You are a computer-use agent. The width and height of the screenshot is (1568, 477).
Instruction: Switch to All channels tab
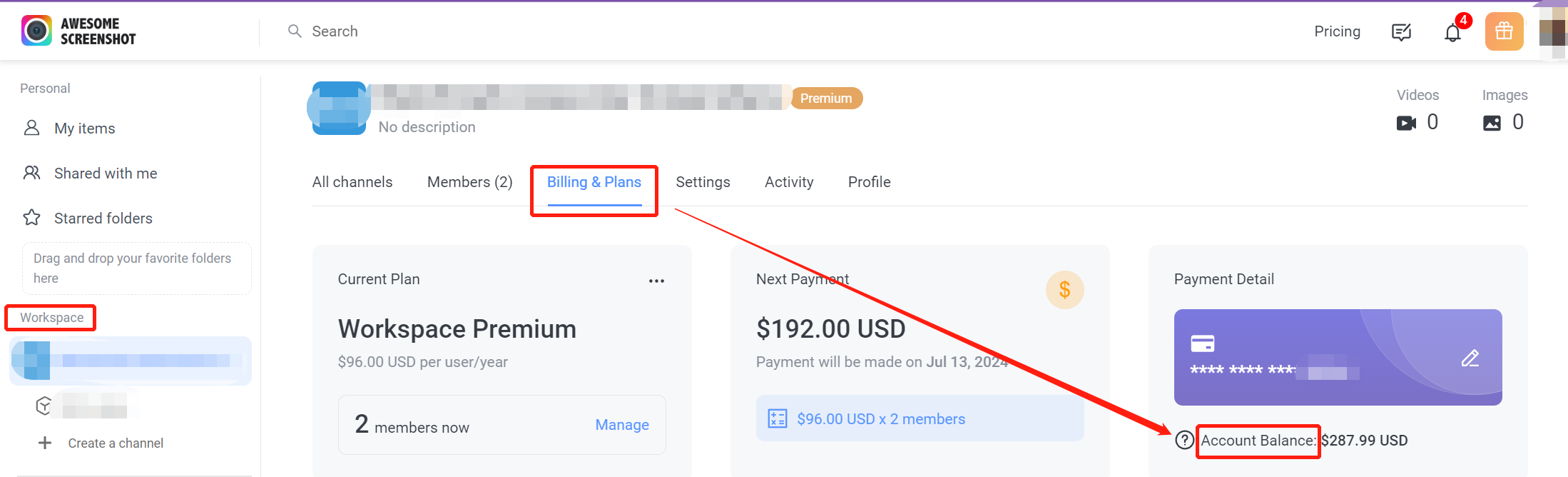pyautogui.click(x=352, y=182)
